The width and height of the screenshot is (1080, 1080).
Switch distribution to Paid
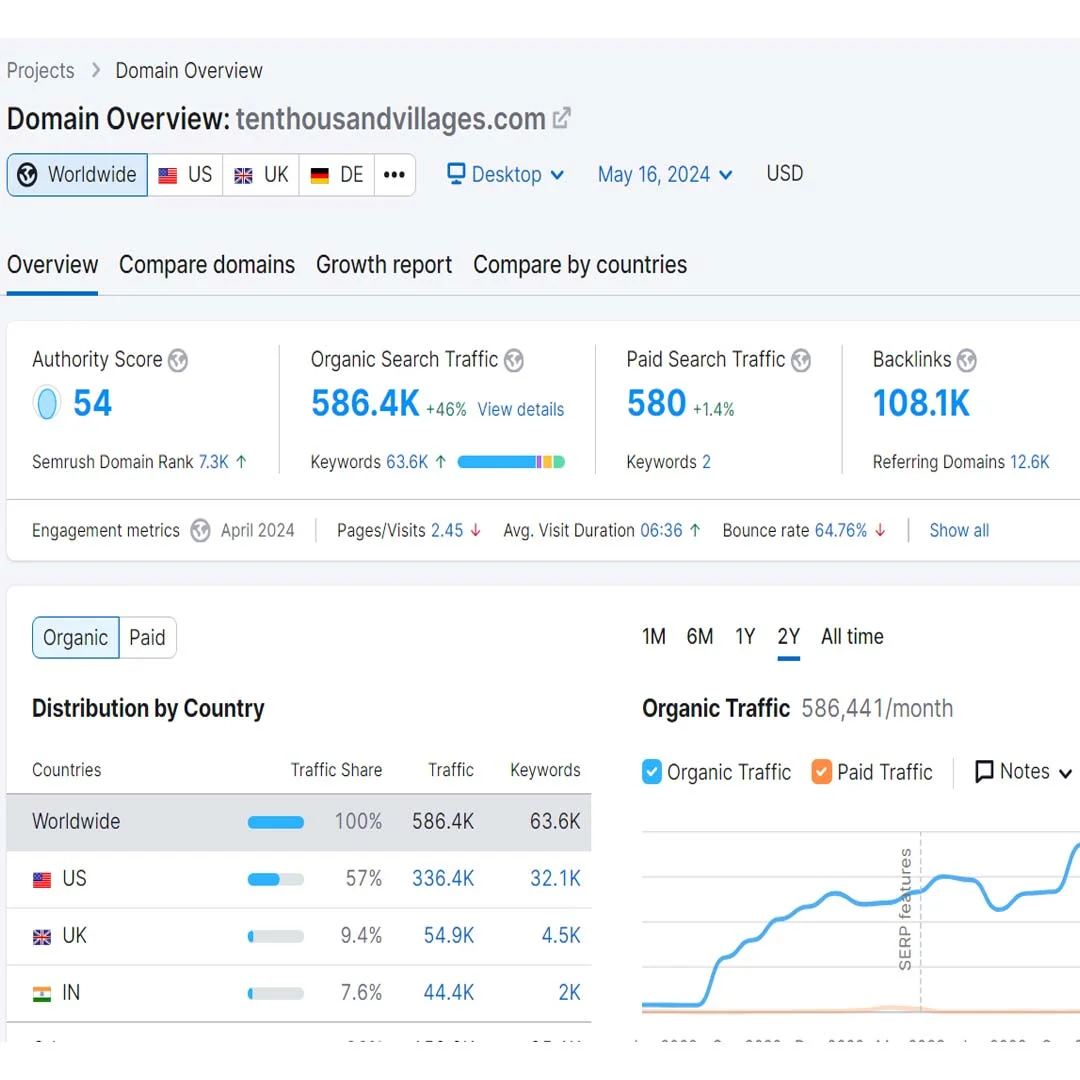tap(147, 638)
